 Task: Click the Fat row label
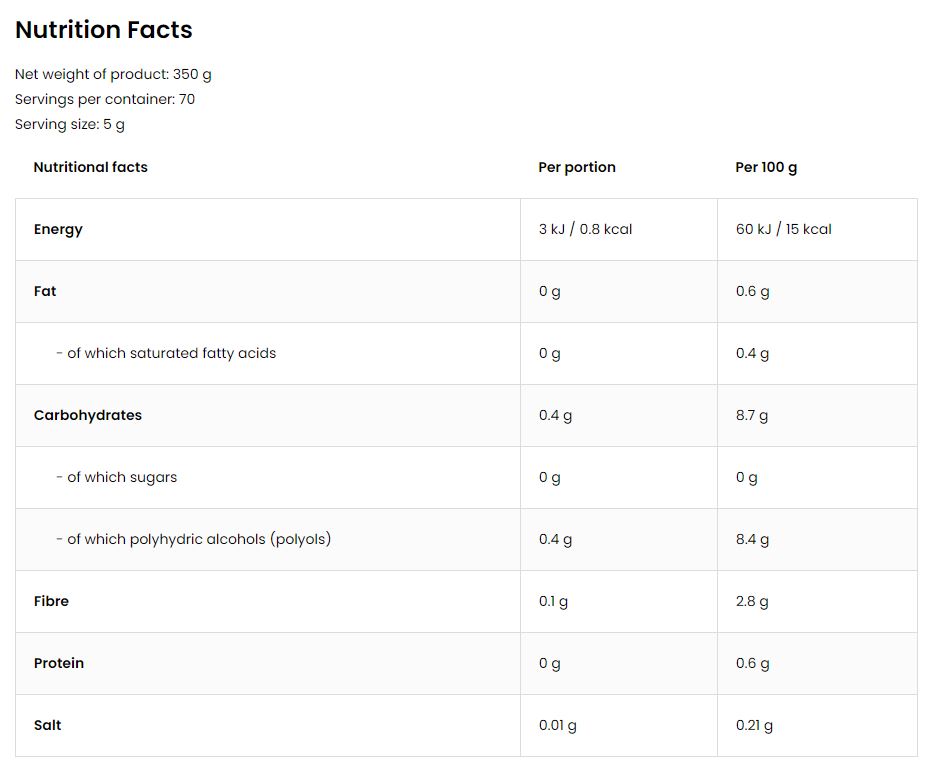click(45, 291)
